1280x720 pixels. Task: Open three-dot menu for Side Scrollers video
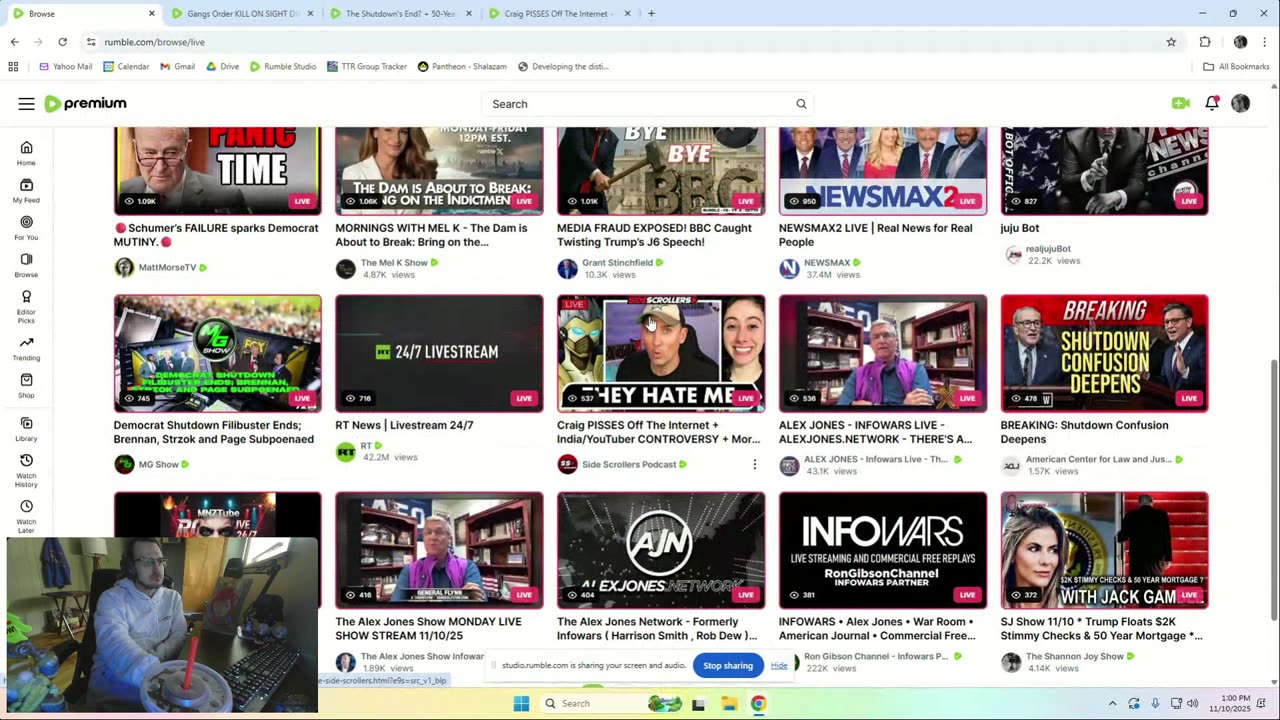(755, 464)
